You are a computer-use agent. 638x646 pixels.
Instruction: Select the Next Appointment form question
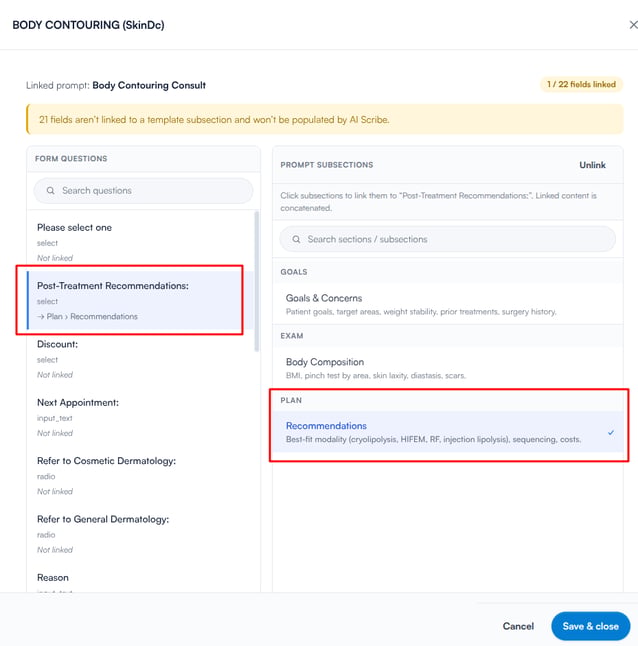(x=141, y=417)
